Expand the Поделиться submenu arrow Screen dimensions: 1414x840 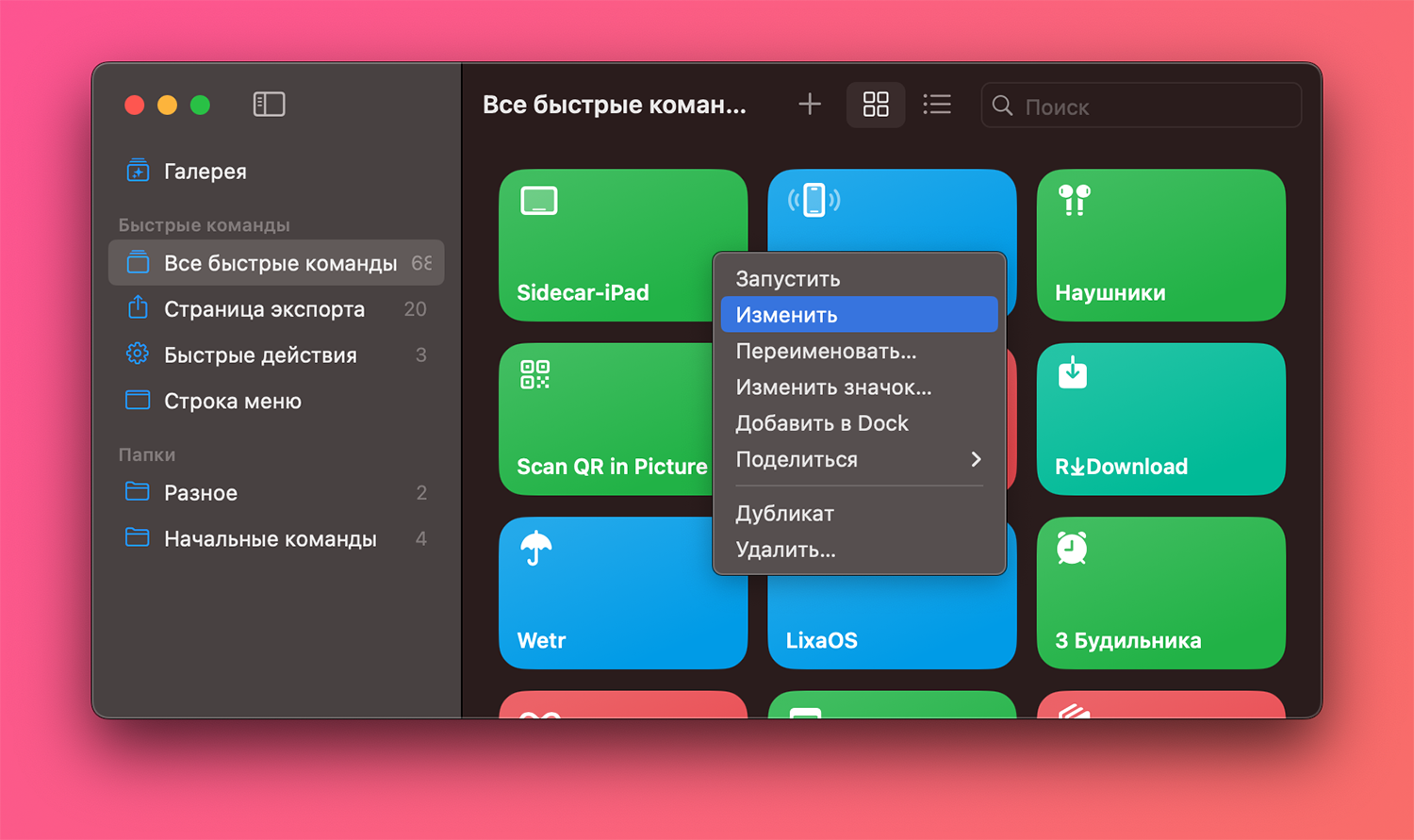(x=976, y=459)
